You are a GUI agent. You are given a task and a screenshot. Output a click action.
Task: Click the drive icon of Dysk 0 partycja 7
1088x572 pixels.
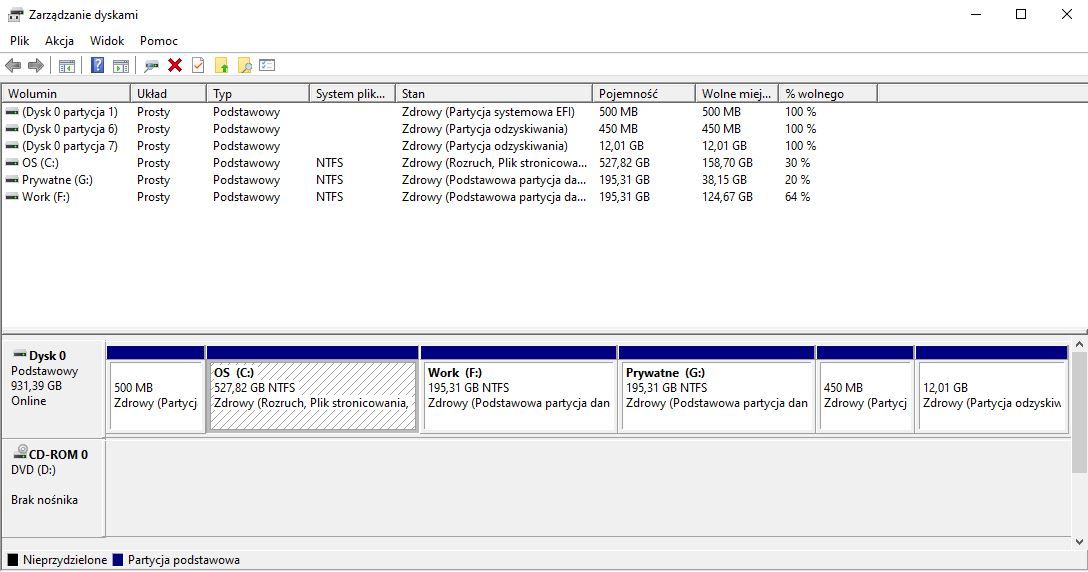(x=12, y=146)
